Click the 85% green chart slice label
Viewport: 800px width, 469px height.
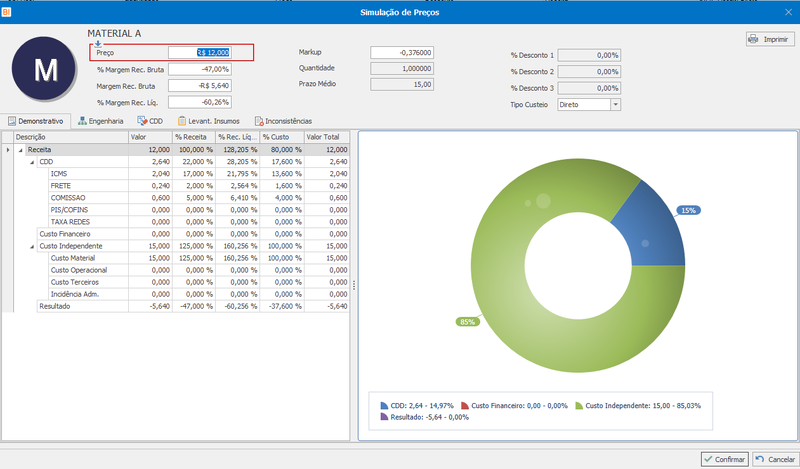pyautogui.click(x=467, y=322)
